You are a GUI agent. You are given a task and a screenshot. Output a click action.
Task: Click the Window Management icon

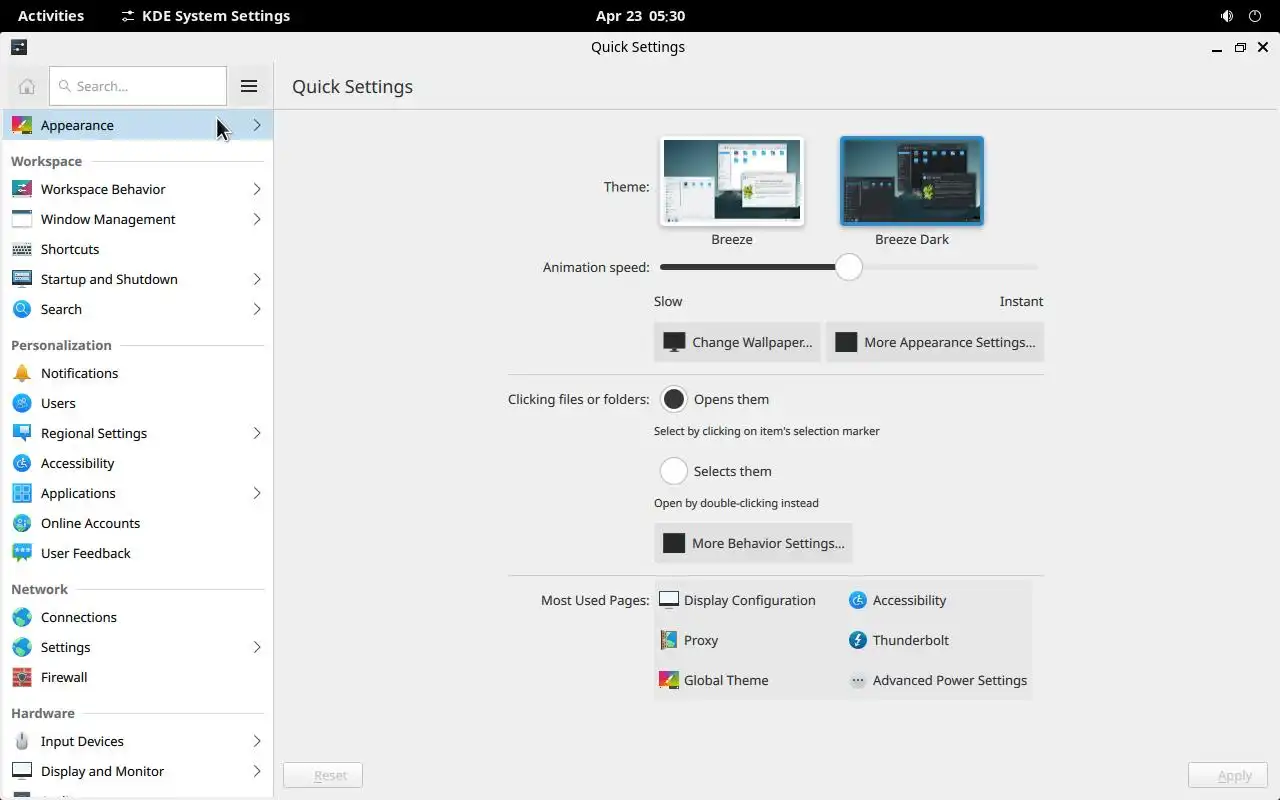coord(22,219)
